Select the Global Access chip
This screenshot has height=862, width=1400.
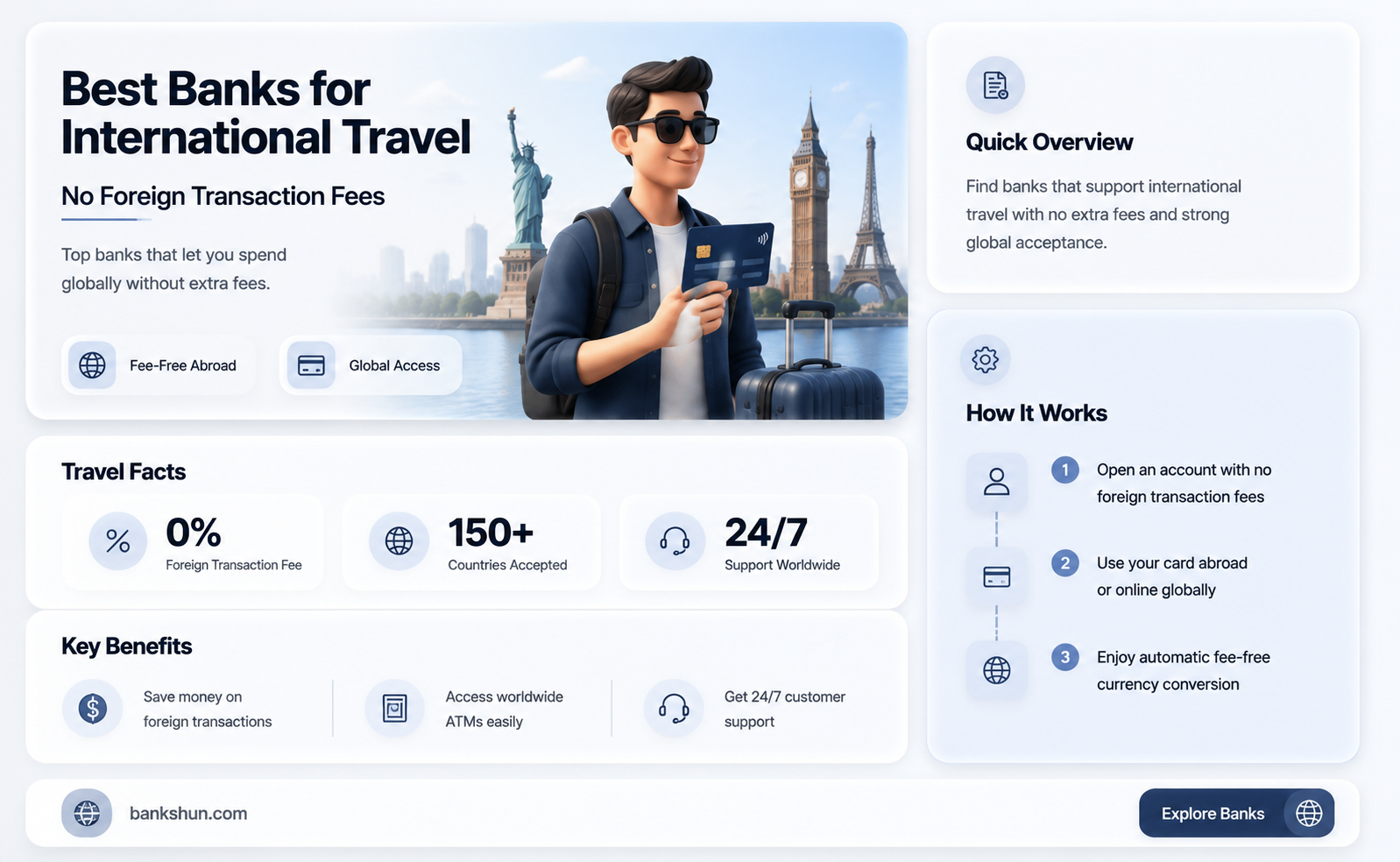click(x=371, y=365)
